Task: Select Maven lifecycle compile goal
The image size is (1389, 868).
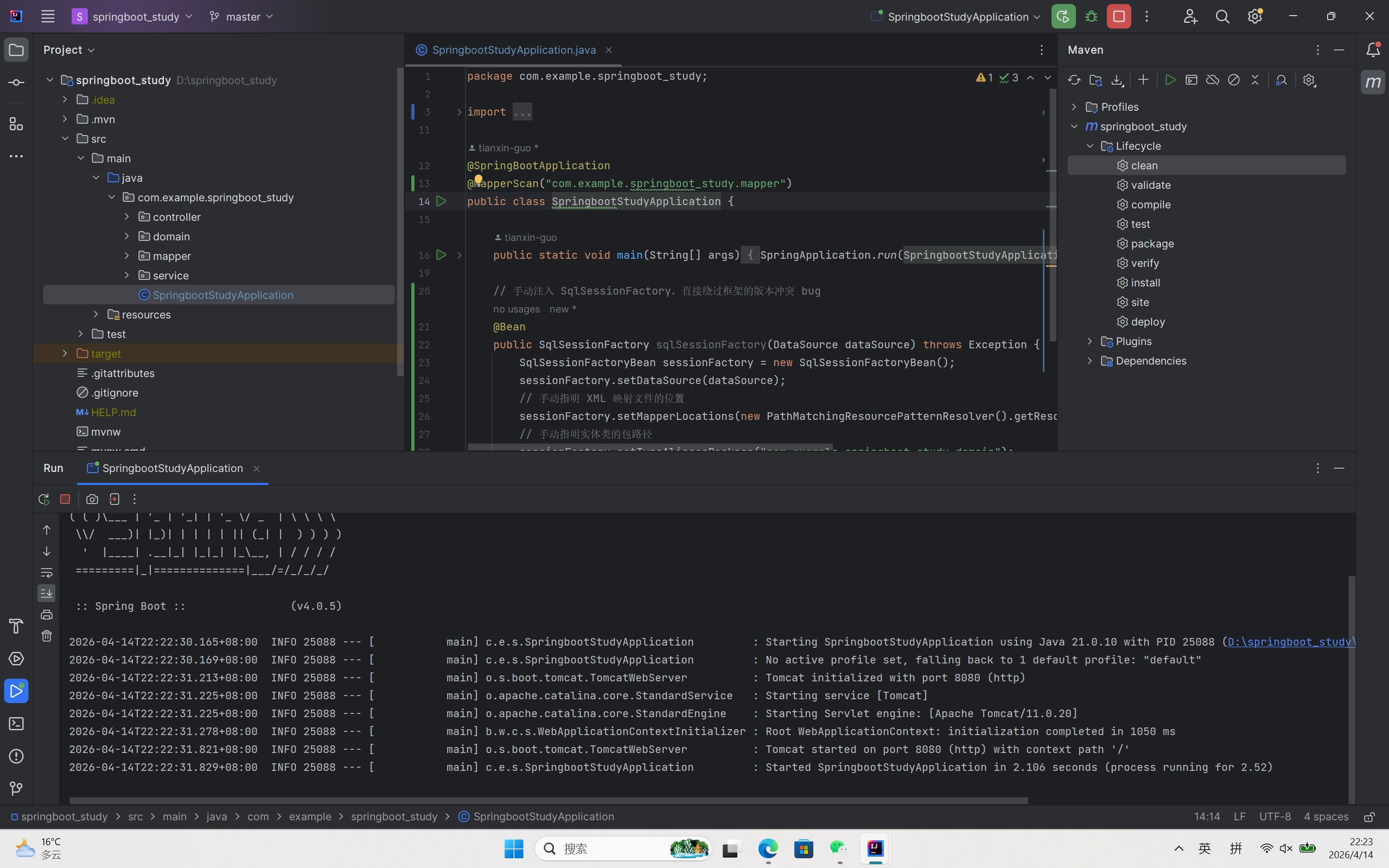Action: [x=1150, y=205]
